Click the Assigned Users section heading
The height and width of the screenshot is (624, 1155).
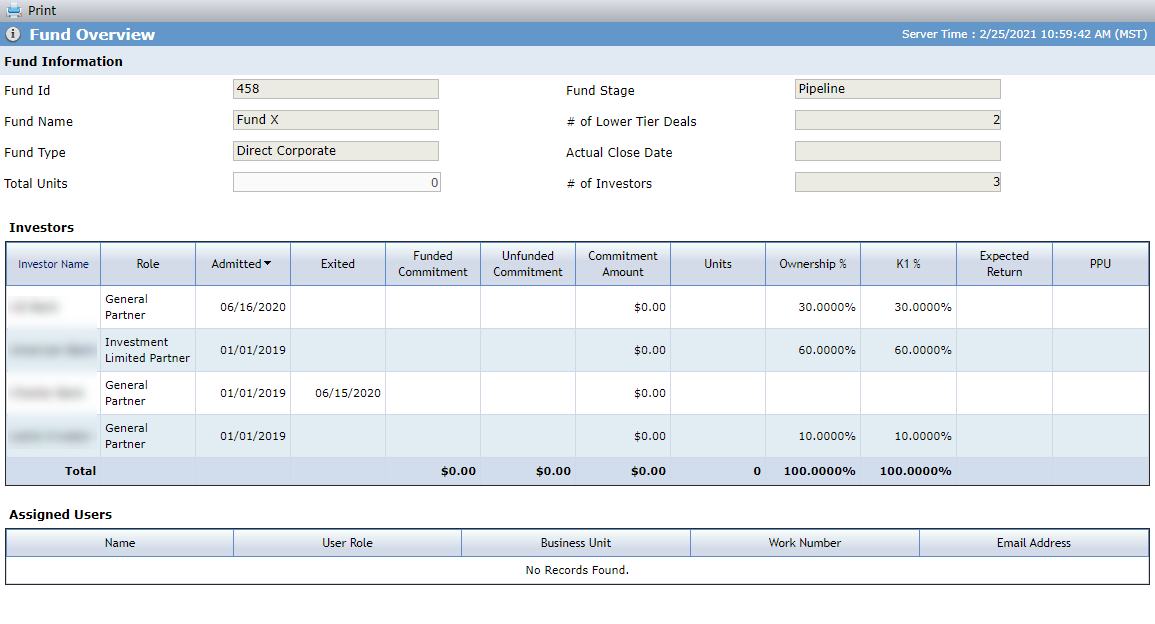(60, 514)
